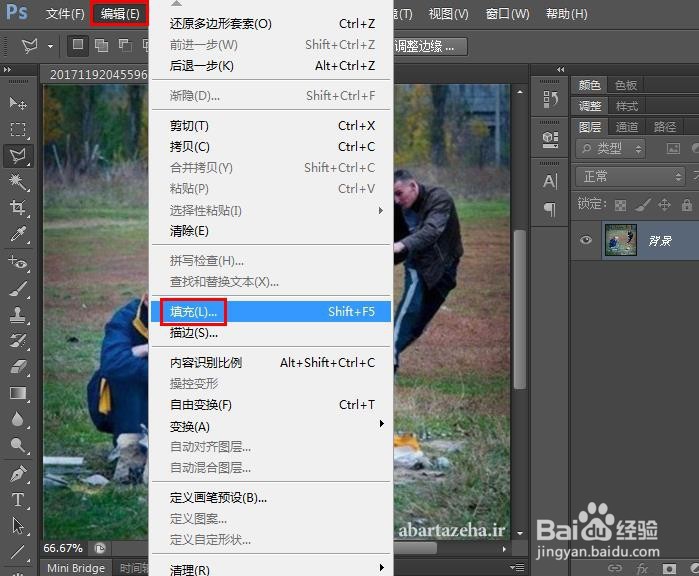Screen dimensions: 699x576
Task: Switch to the 通道 tab
Action: 626,128
